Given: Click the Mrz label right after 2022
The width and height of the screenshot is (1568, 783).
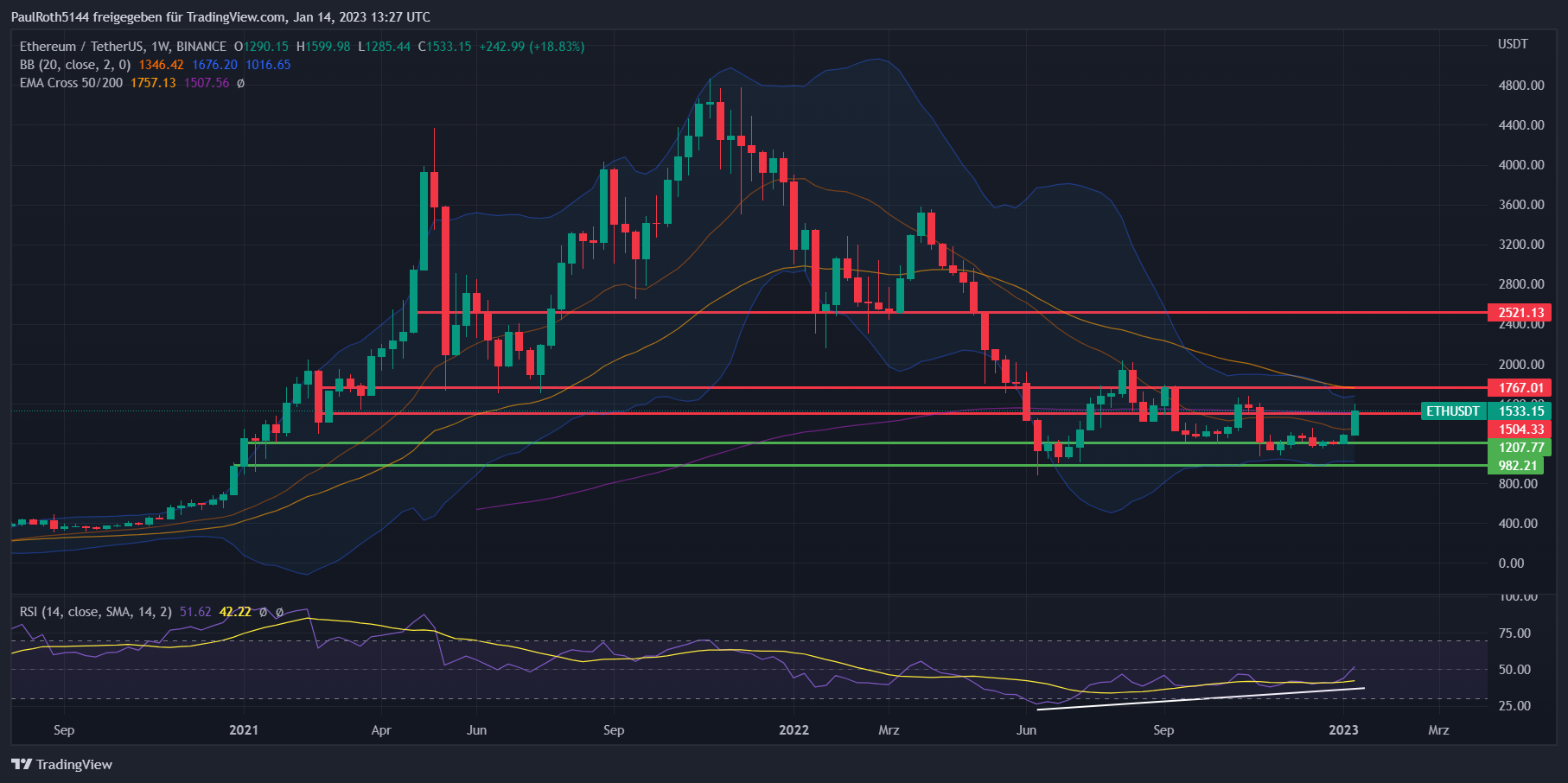Looking at the screenshot, I should point(889,730).
